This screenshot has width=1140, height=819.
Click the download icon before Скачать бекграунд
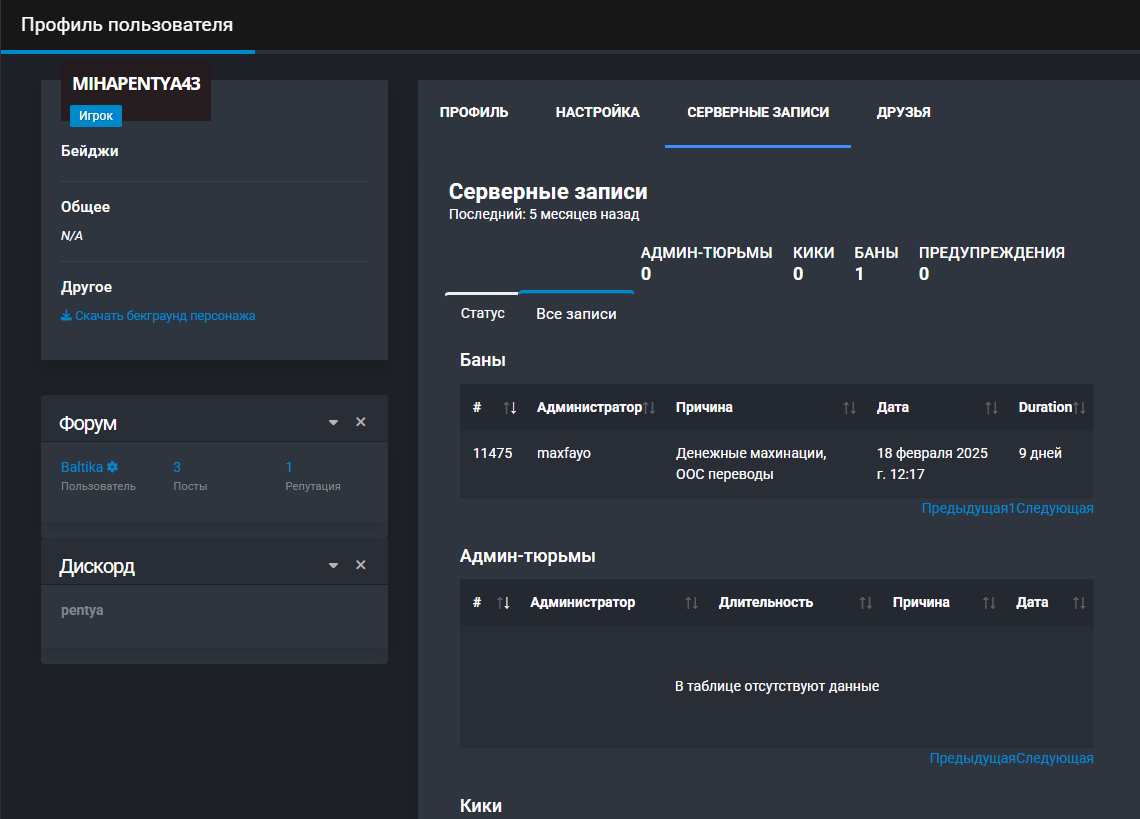click(66, 315)
